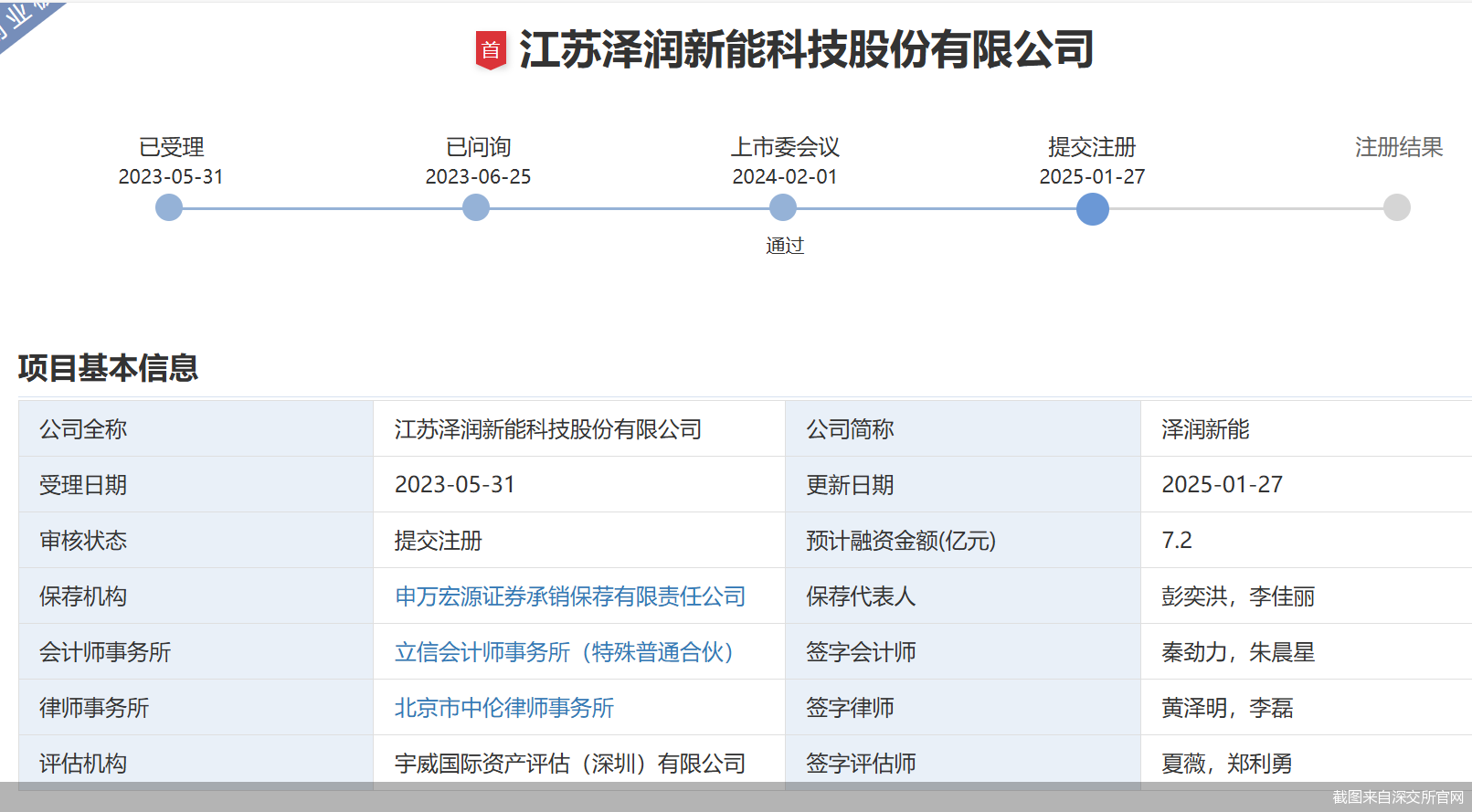Viewport: 1472px width, 812px height.
Task: Click the 宇威国际资产评估 evaluation agency cell
Action: tap(570, 764)
